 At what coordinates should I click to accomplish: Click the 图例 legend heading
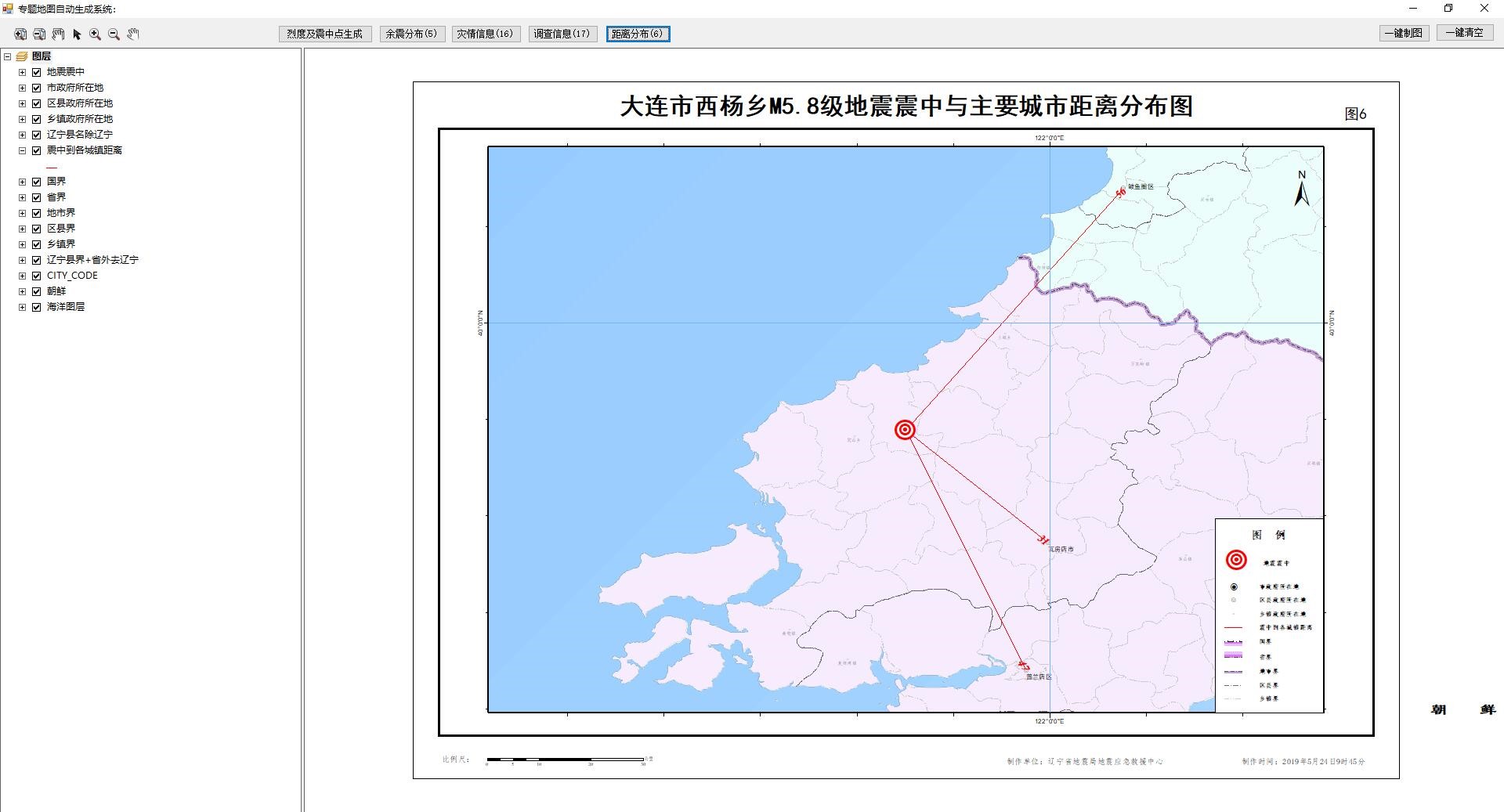[1268, 535]
